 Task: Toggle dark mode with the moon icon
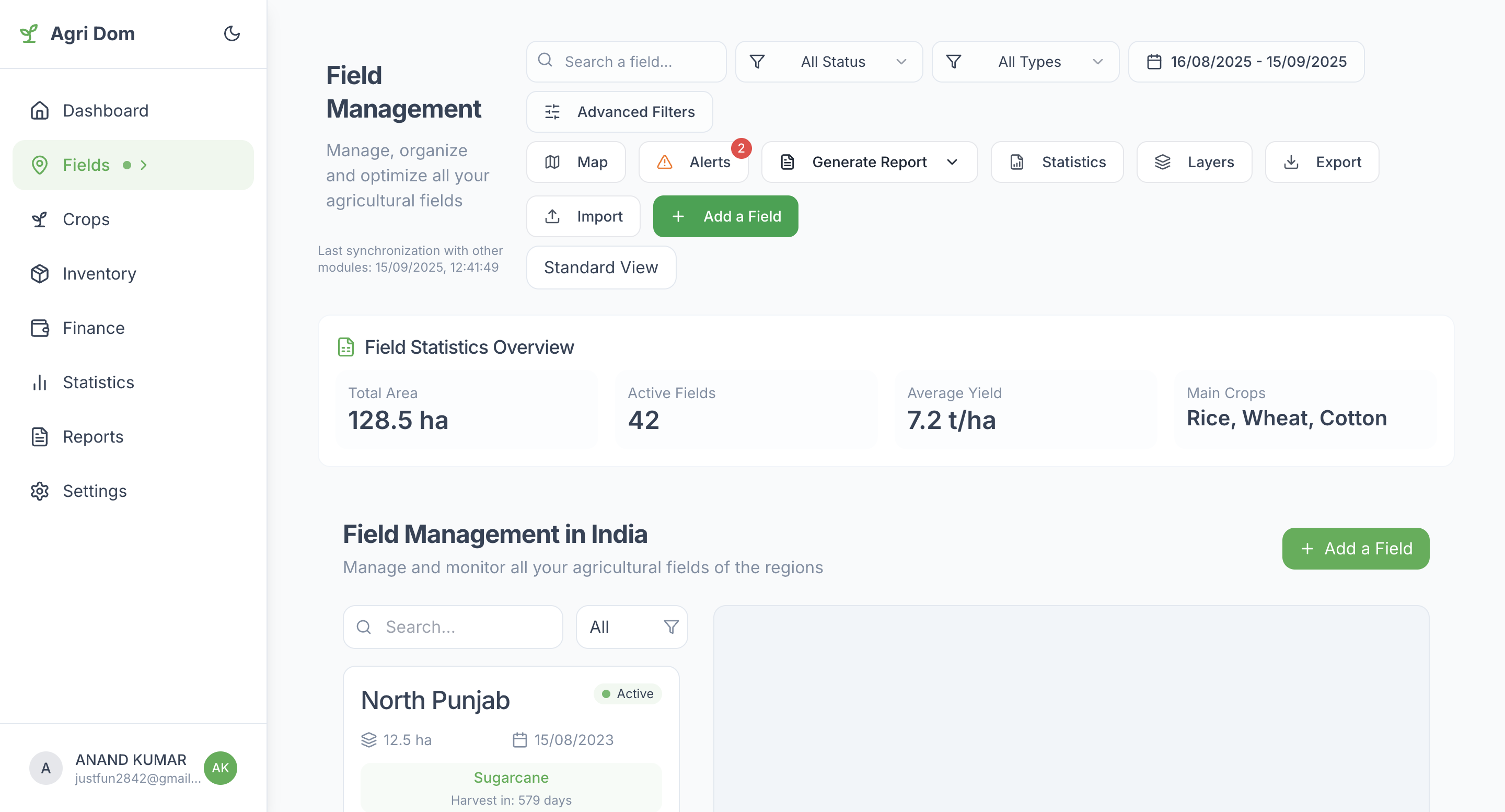232,33
